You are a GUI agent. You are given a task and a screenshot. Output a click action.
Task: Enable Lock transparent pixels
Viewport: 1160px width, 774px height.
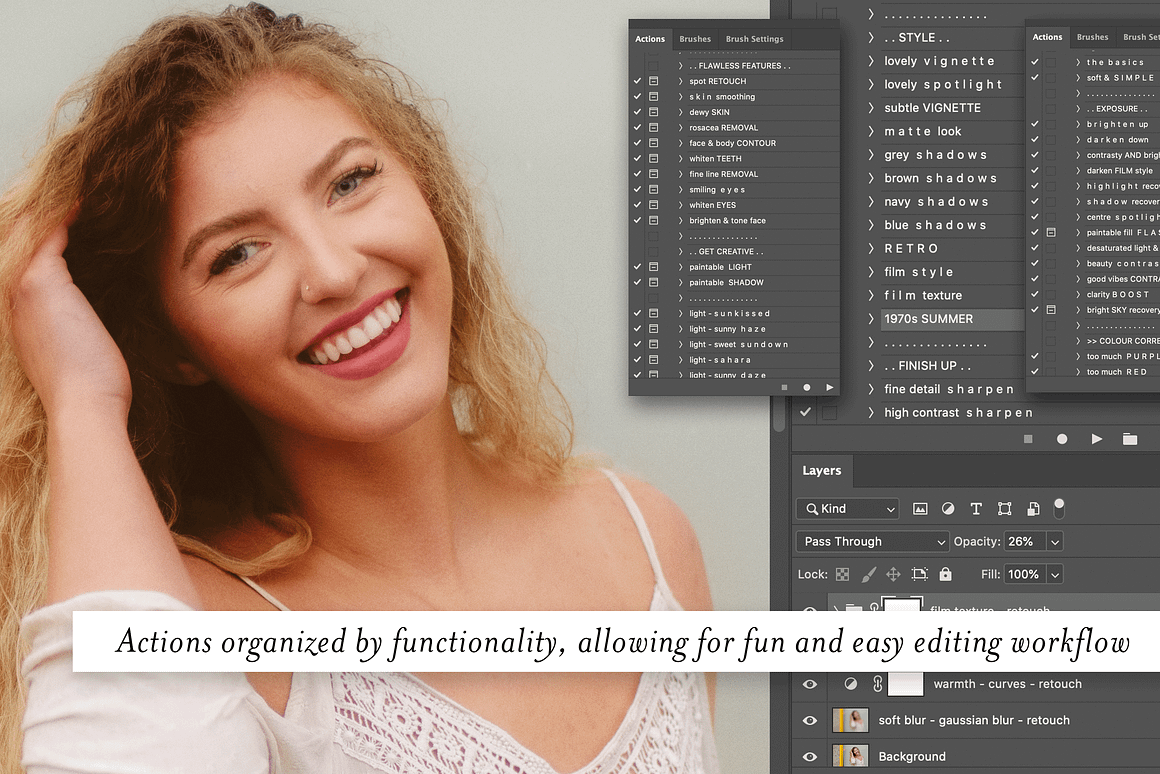point(843,574)
